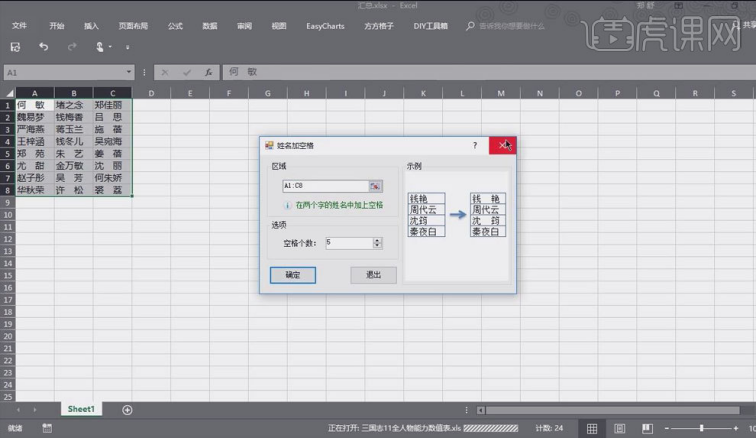Viewport: 756px width, 438px height.
Task: Click the 姓名加空格 dialog title icon
Action: point(269,145)
